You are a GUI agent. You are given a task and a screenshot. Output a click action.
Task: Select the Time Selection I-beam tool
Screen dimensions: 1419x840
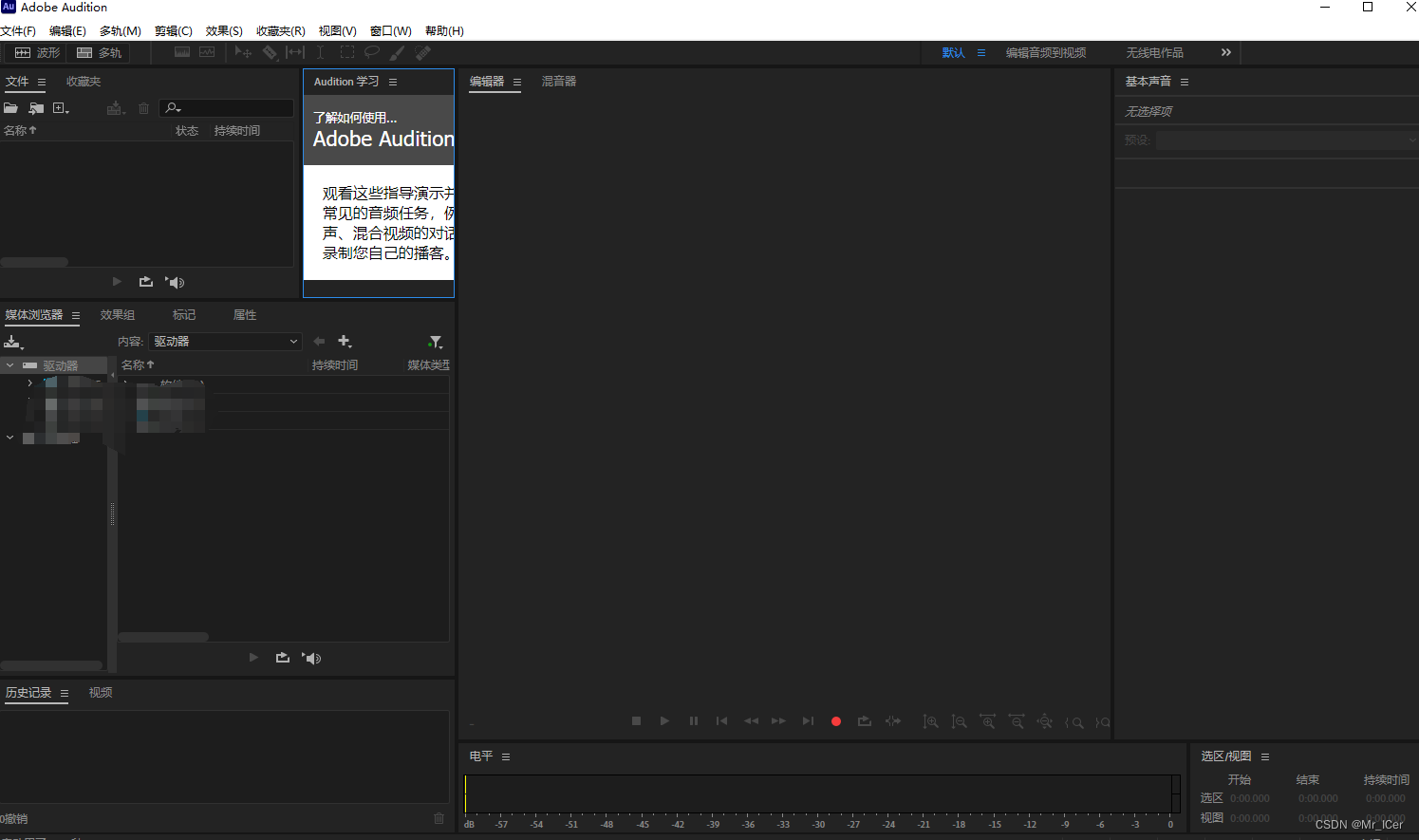point(321,53)
